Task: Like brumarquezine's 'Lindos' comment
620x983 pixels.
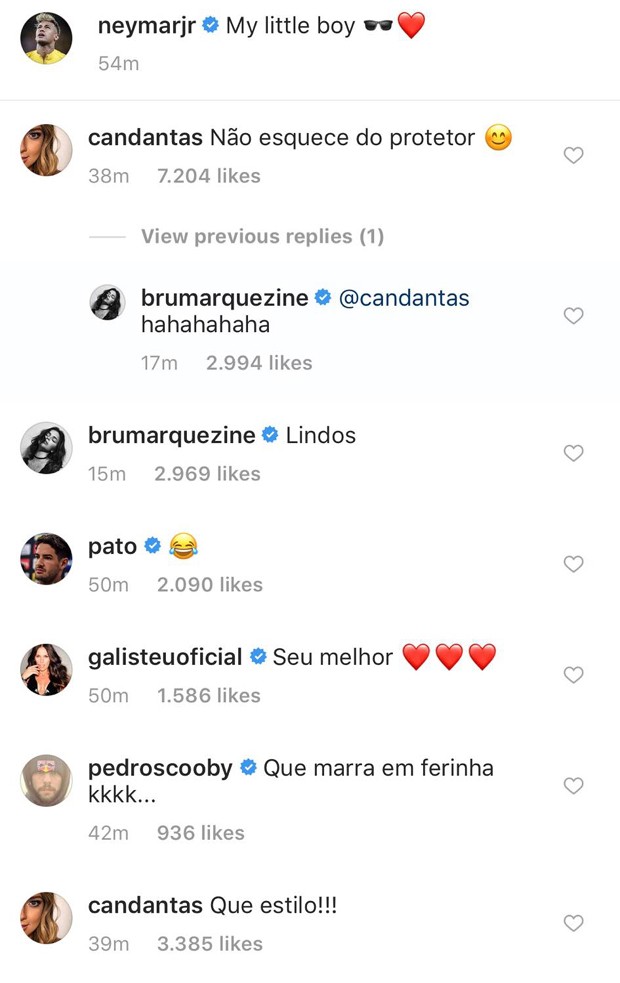Action: pos(574,453)
